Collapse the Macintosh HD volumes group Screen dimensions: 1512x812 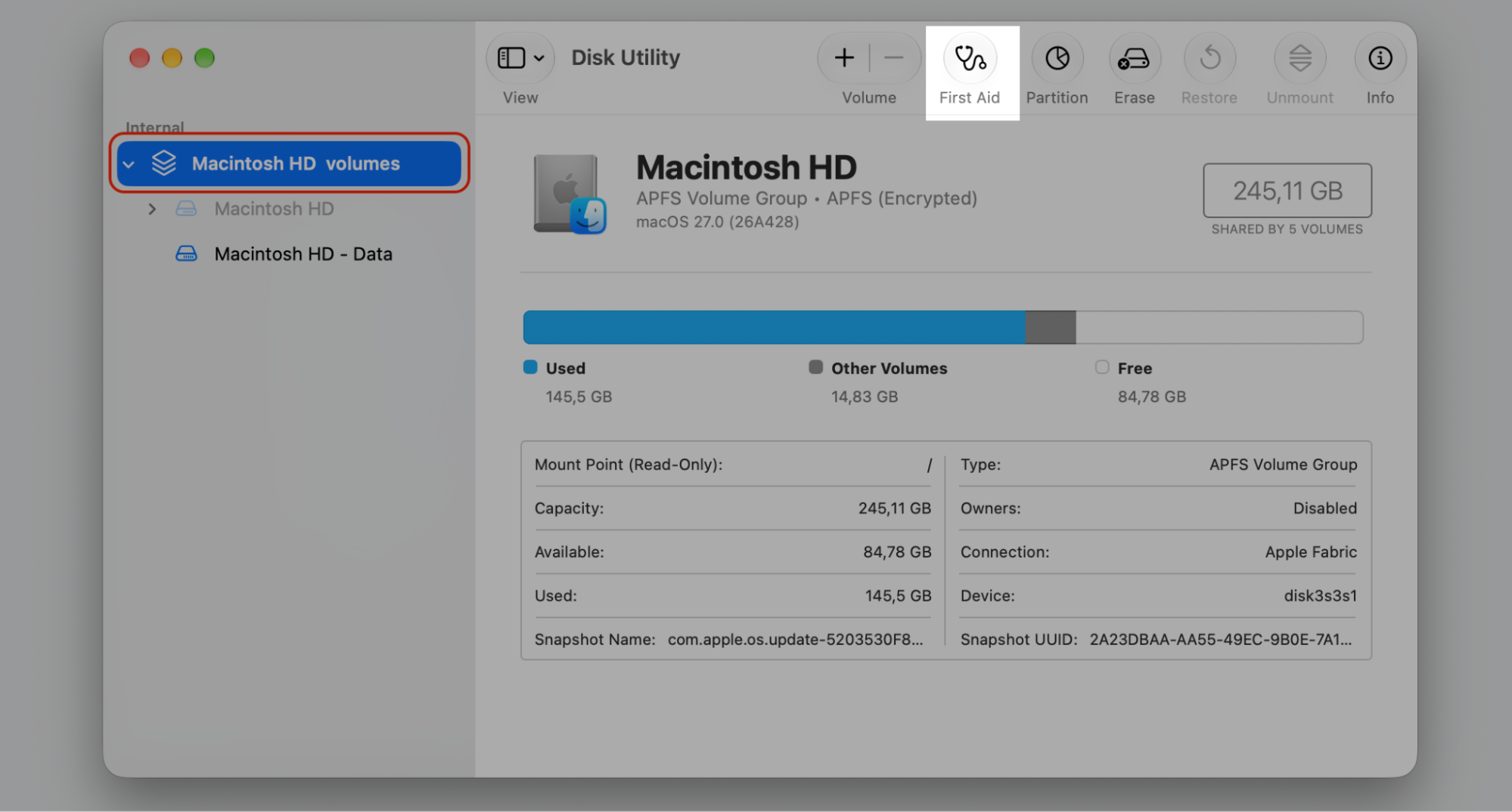tap(129, 164)
